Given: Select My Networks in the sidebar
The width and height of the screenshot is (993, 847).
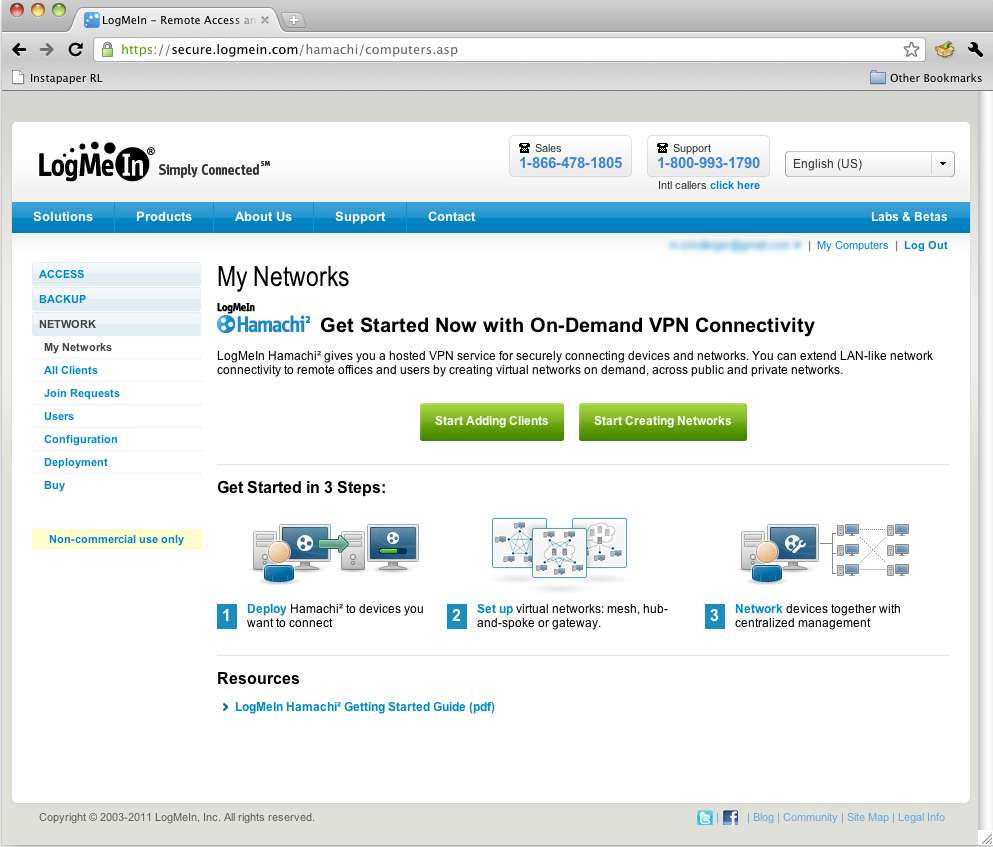Looking at the screenshot, I should pos(78,347).
